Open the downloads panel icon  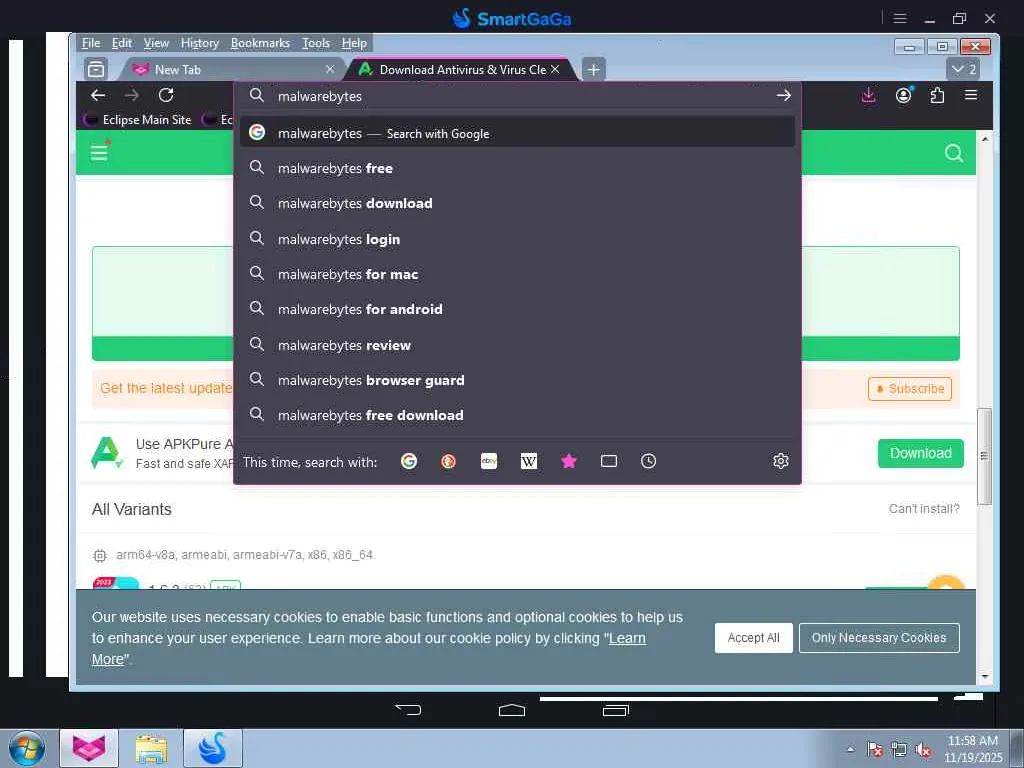869,95
